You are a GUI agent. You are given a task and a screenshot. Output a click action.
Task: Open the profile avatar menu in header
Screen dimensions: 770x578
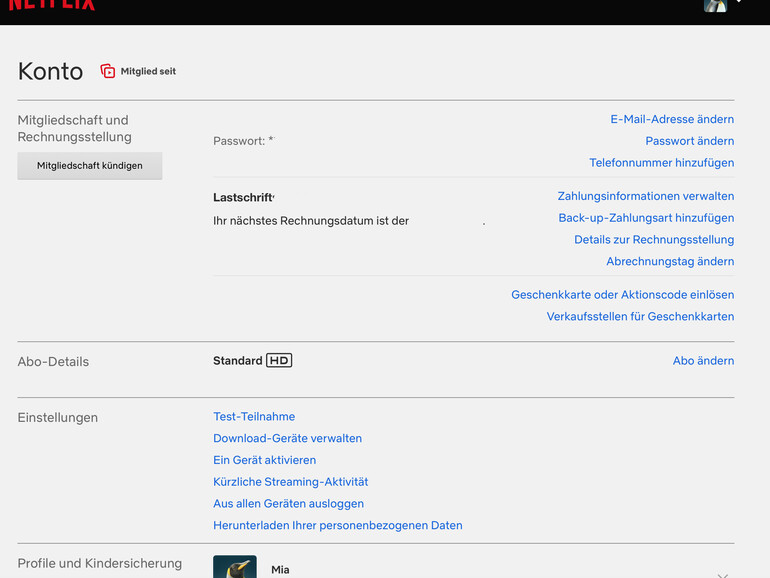[715, 5]
